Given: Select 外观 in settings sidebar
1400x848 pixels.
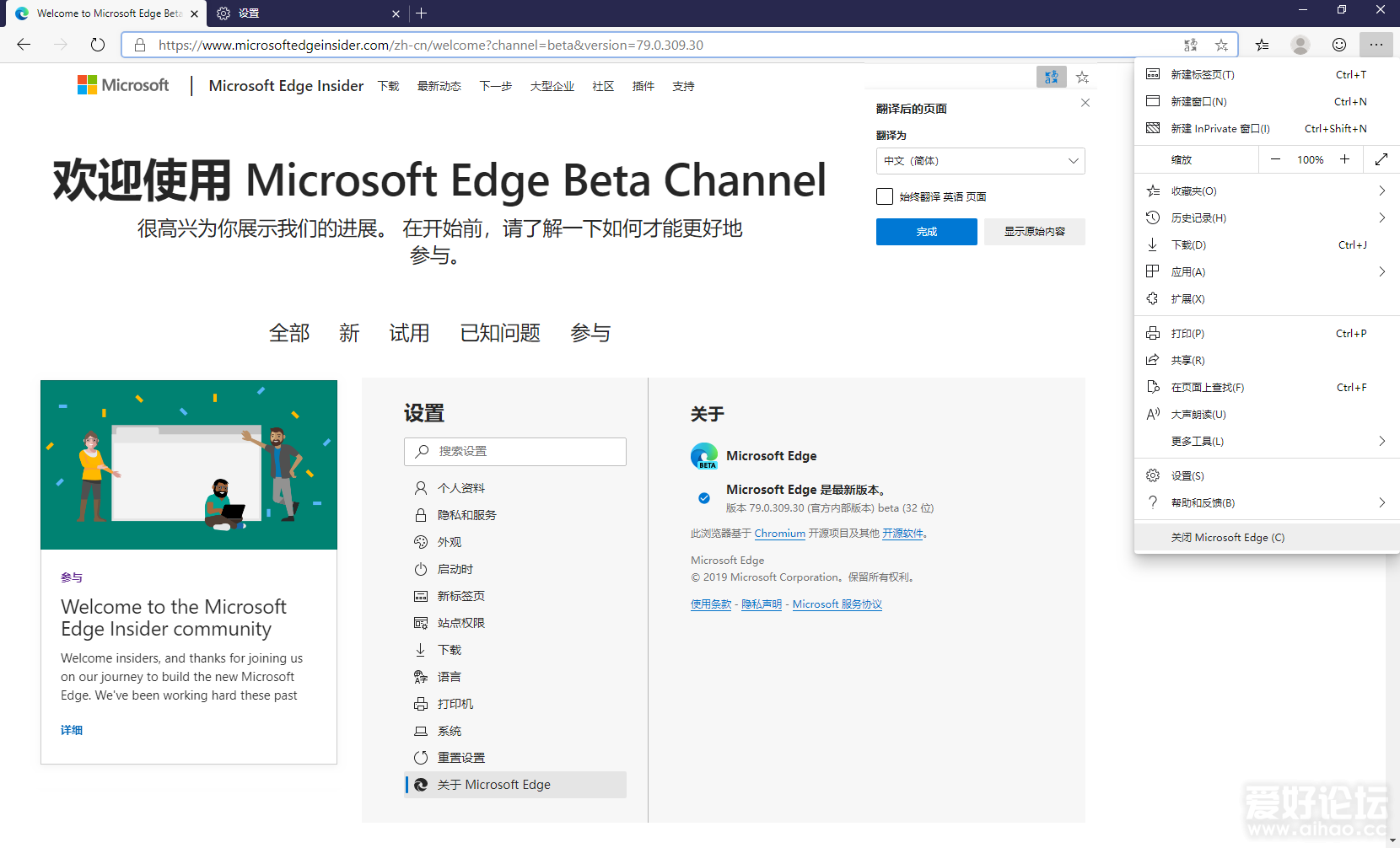Looking at the screenshot, I should (x=515, y=542).
